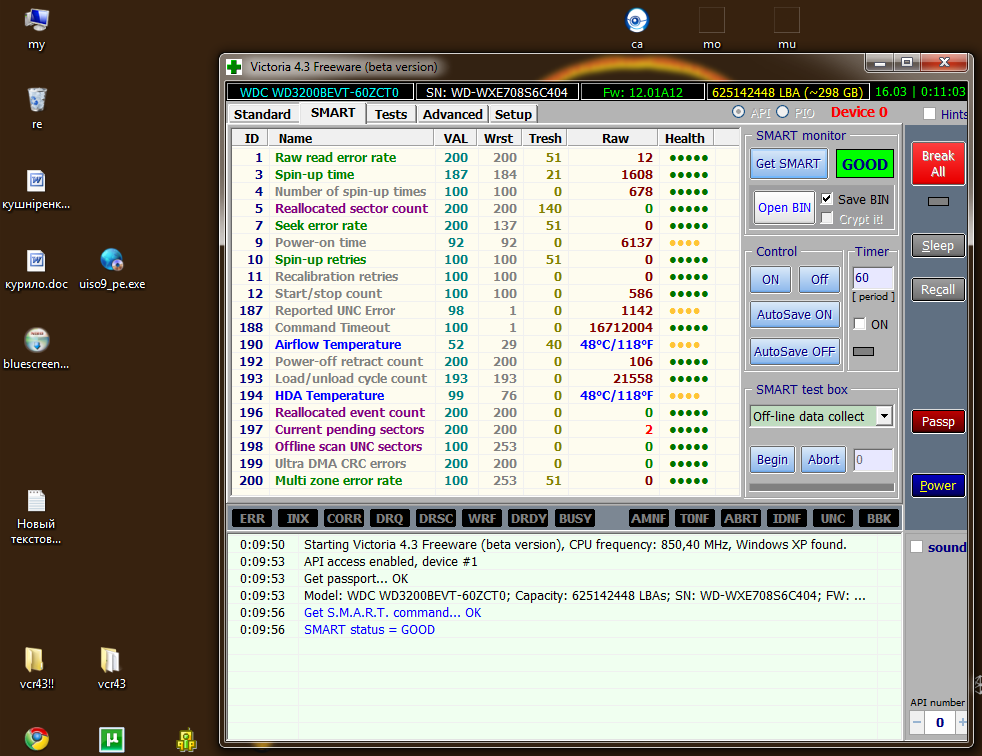Screen dimensions: 982x756
Task: Open the uiso9_pe.exe desktop icon
Action: click(x=112, y=261)
